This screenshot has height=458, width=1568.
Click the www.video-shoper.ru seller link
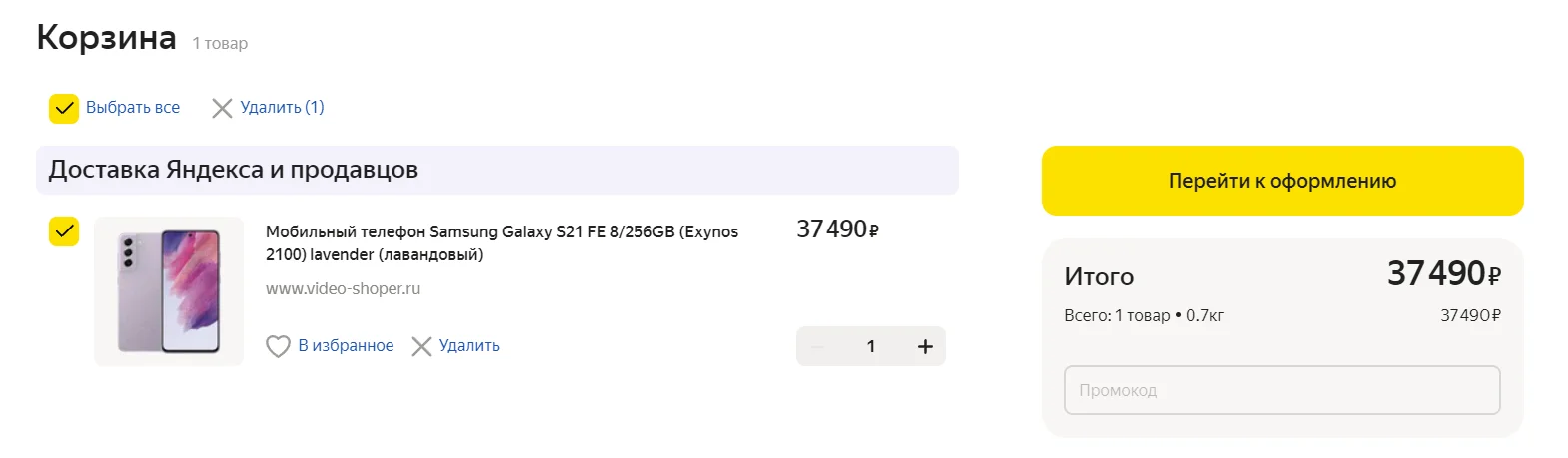[x=343, y=289]
